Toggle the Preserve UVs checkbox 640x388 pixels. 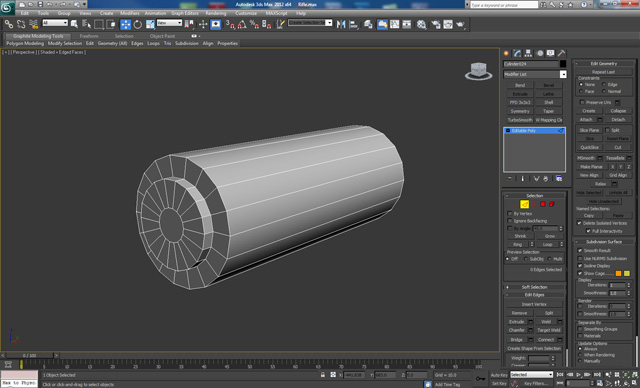582,102
